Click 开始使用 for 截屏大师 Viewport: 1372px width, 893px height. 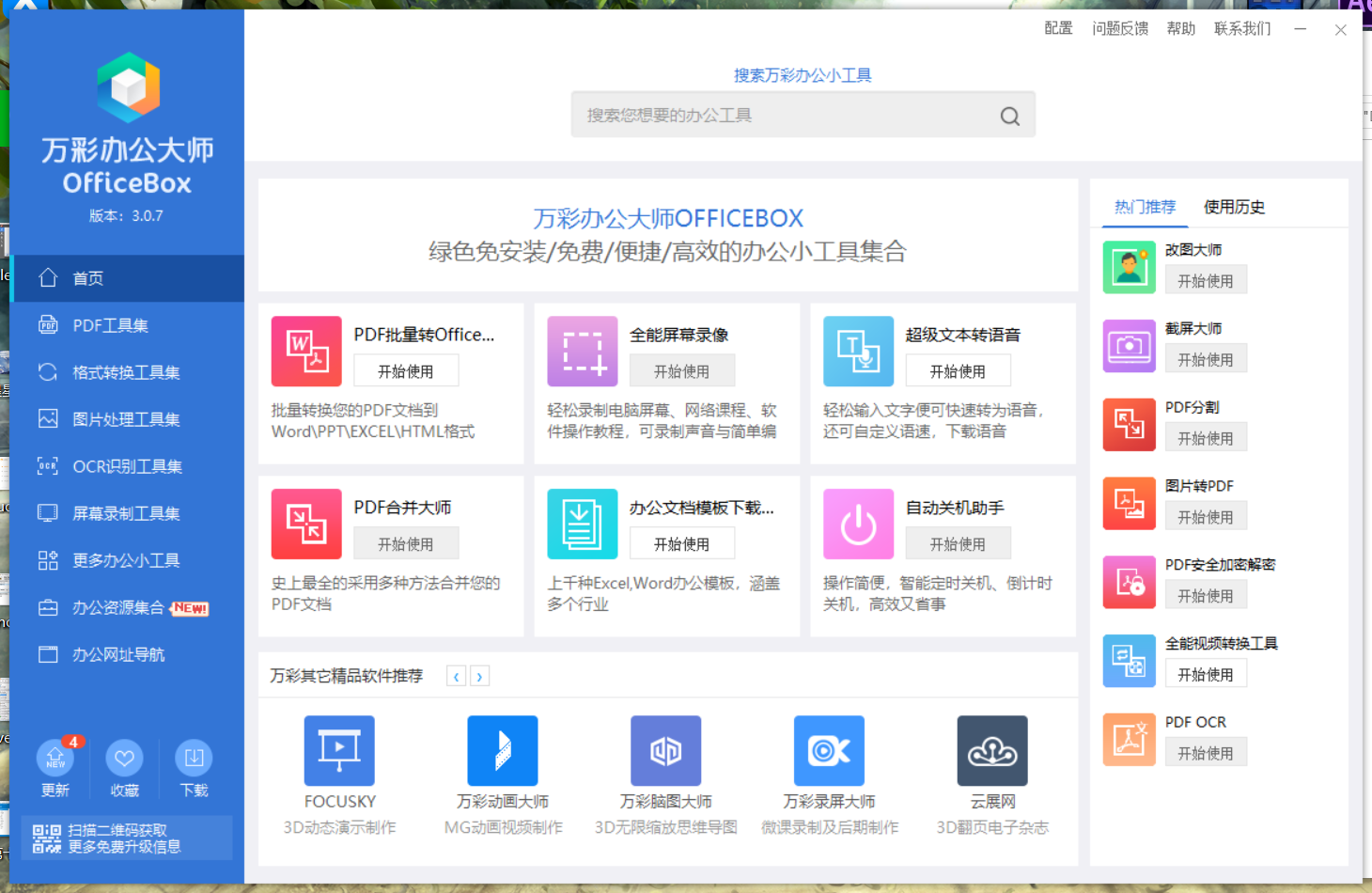pyautogui.click(x=1206, y=359)
